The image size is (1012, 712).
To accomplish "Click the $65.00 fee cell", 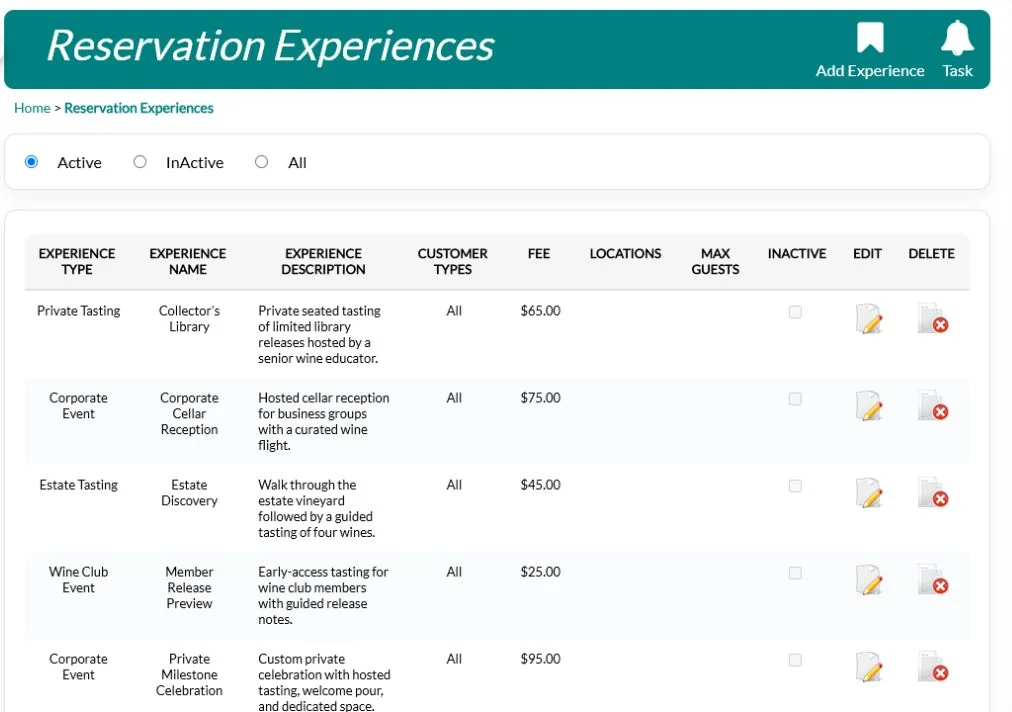I will point(540,310).
